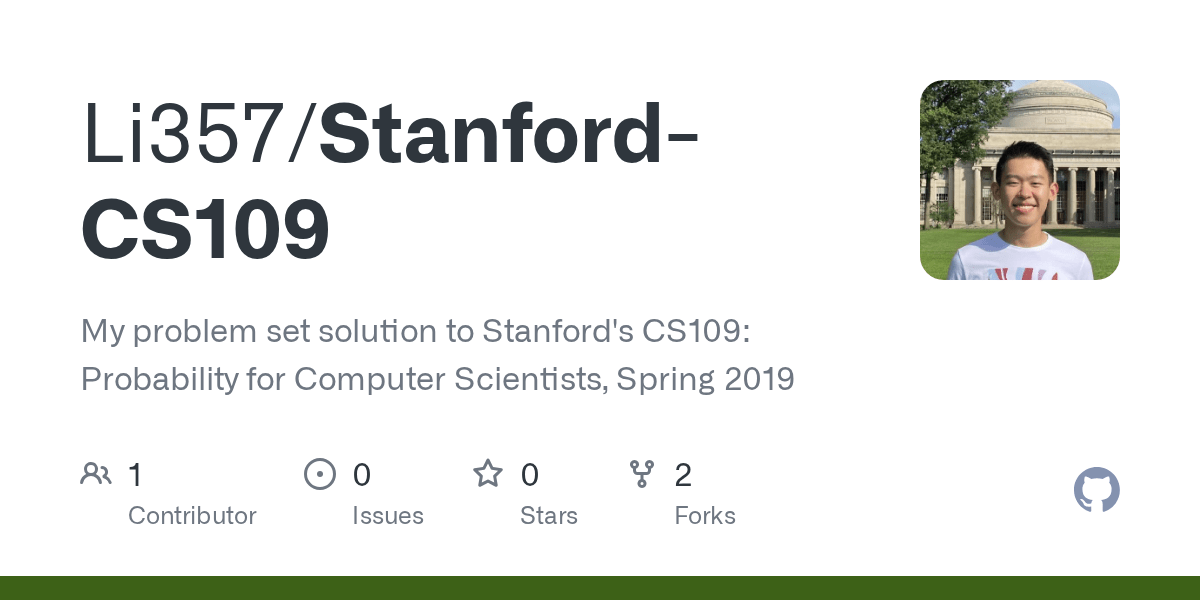
Task: Open the profile avatar photo
Action: coord(1019,180)
